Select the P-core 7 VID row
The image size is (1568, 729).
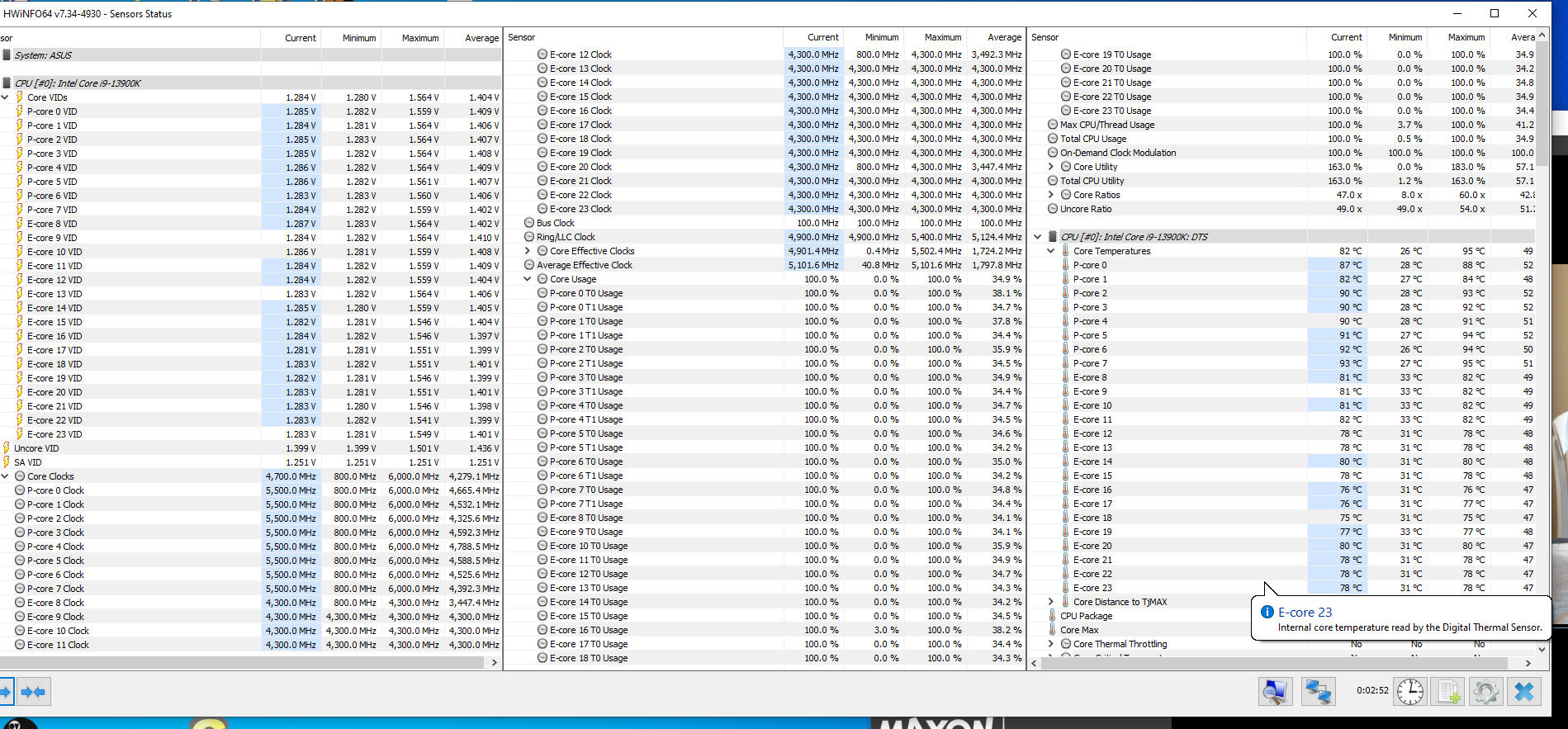point(251,210)
